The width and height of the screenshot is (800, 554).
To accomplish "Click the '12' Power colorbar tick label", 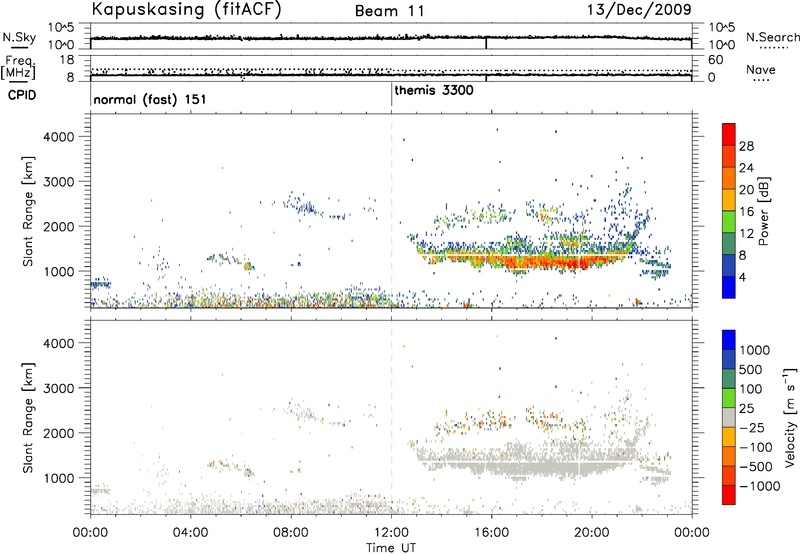I will 746,234.
